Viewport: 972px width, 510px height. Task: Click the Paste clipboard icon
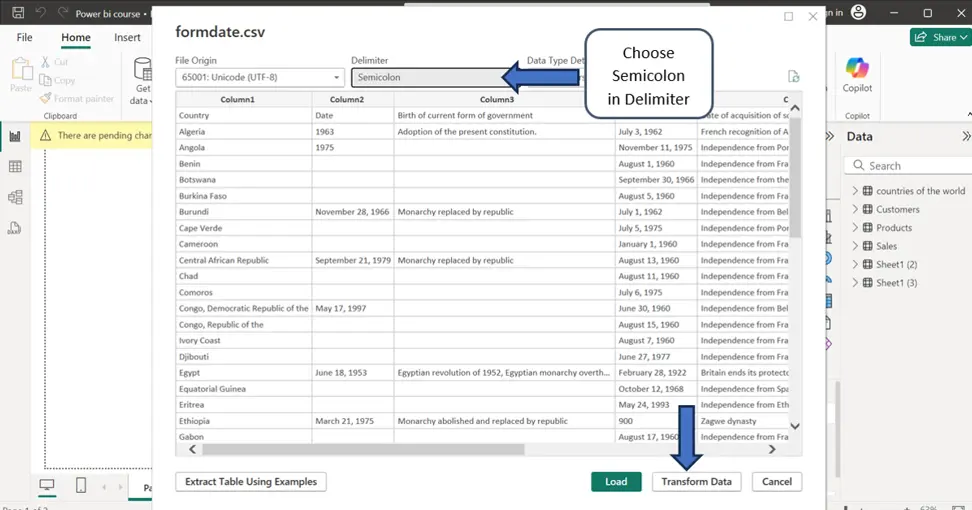21,69
